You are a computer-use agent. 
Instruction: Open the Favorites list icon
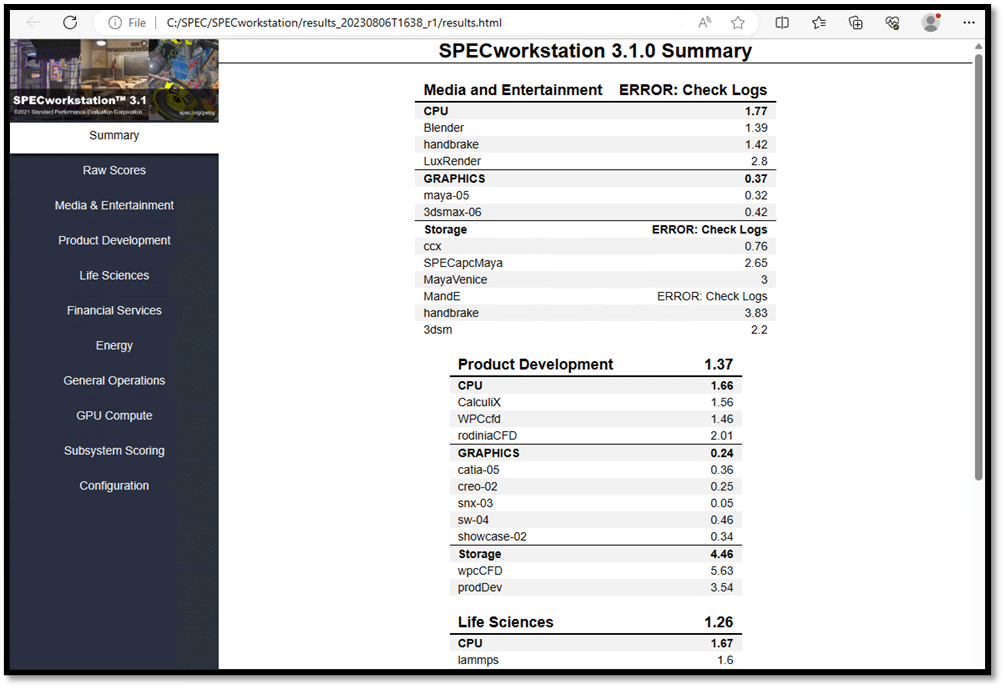click(x=818, y=22)
